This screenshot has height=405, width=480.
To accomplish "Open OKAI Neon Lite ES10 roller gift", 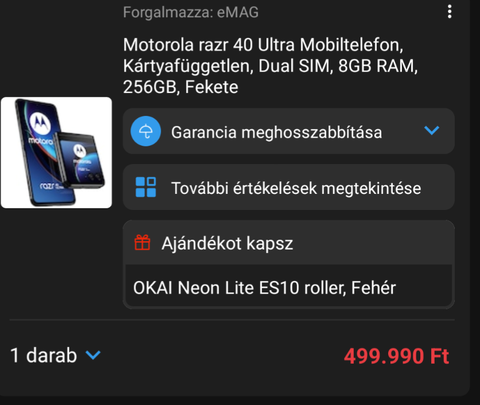I will coord(289,287).
